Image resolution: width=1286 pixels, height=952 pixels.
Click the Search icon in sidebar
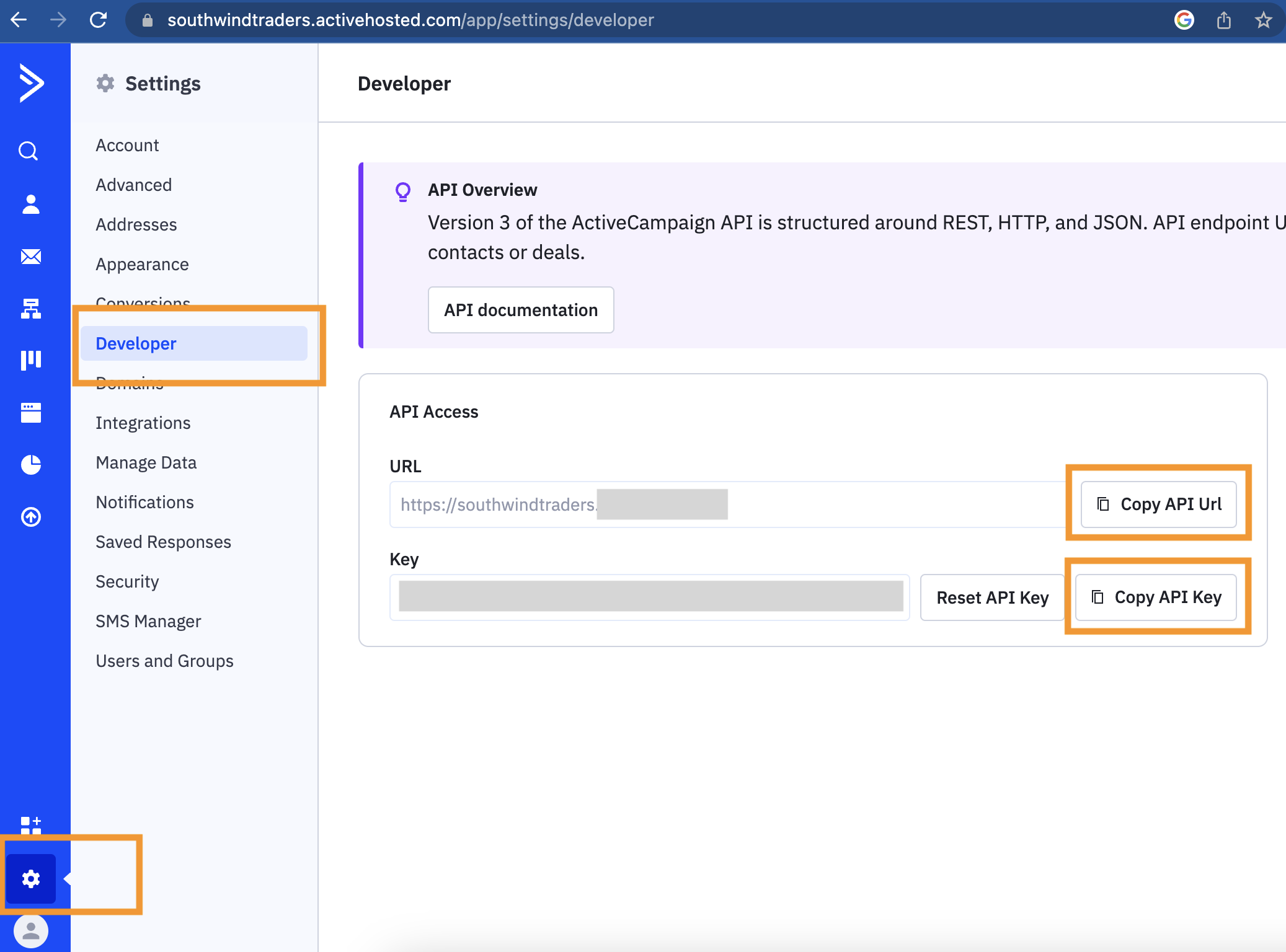[x=31, y=151]
